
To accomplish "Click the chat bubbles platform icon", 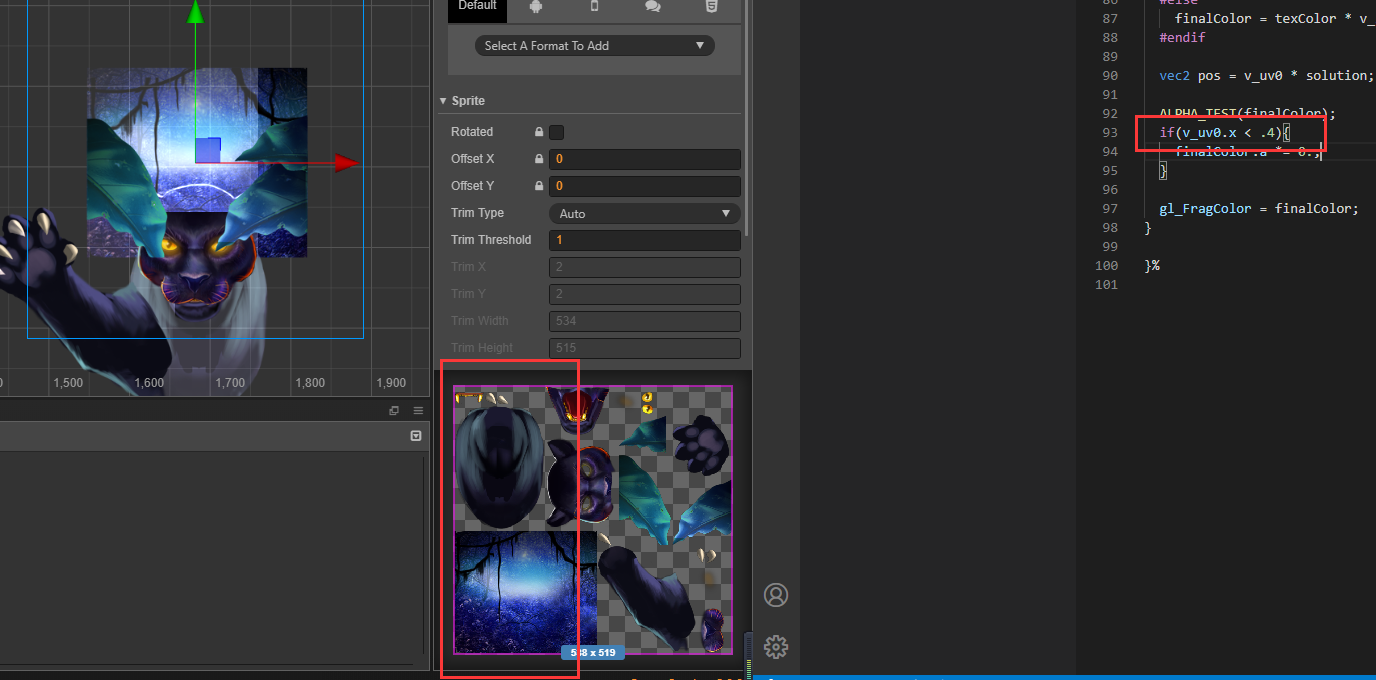I will click(x=653, y=7).
